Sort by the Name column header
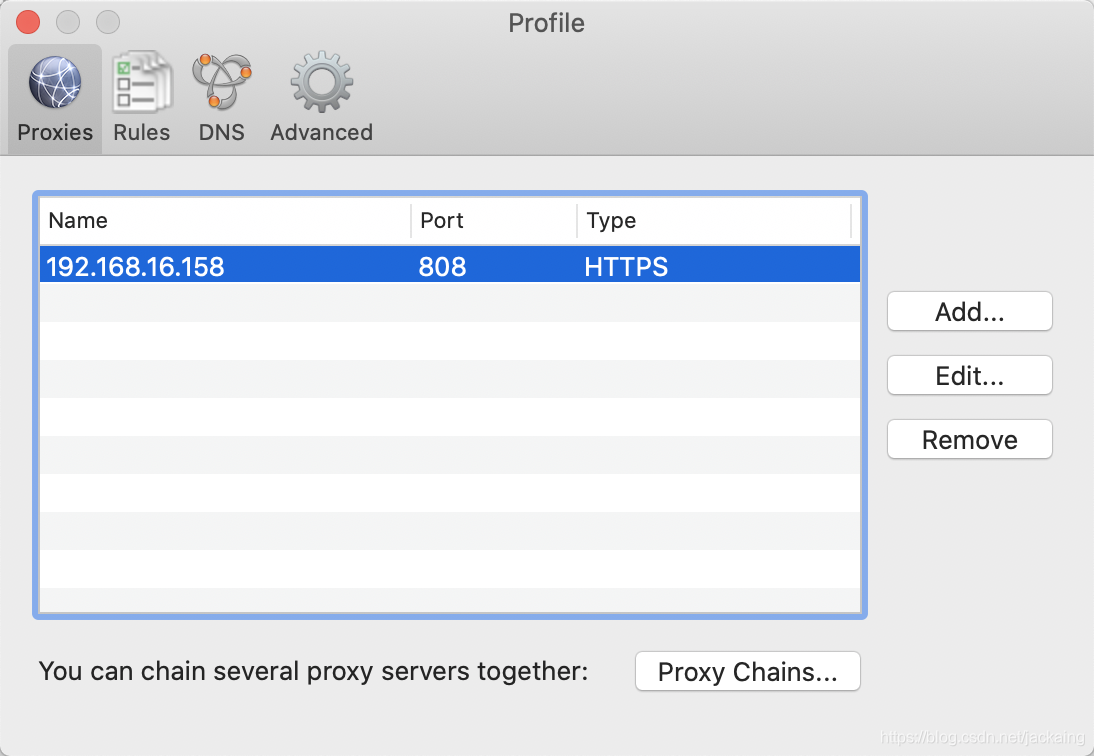The height and width of the screenshot is (756, 1094). 225,221
